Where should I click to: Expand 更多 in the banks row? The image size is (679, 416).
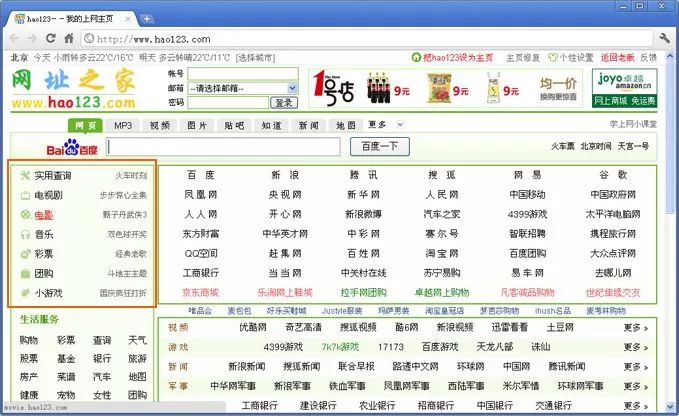point(636,406)
